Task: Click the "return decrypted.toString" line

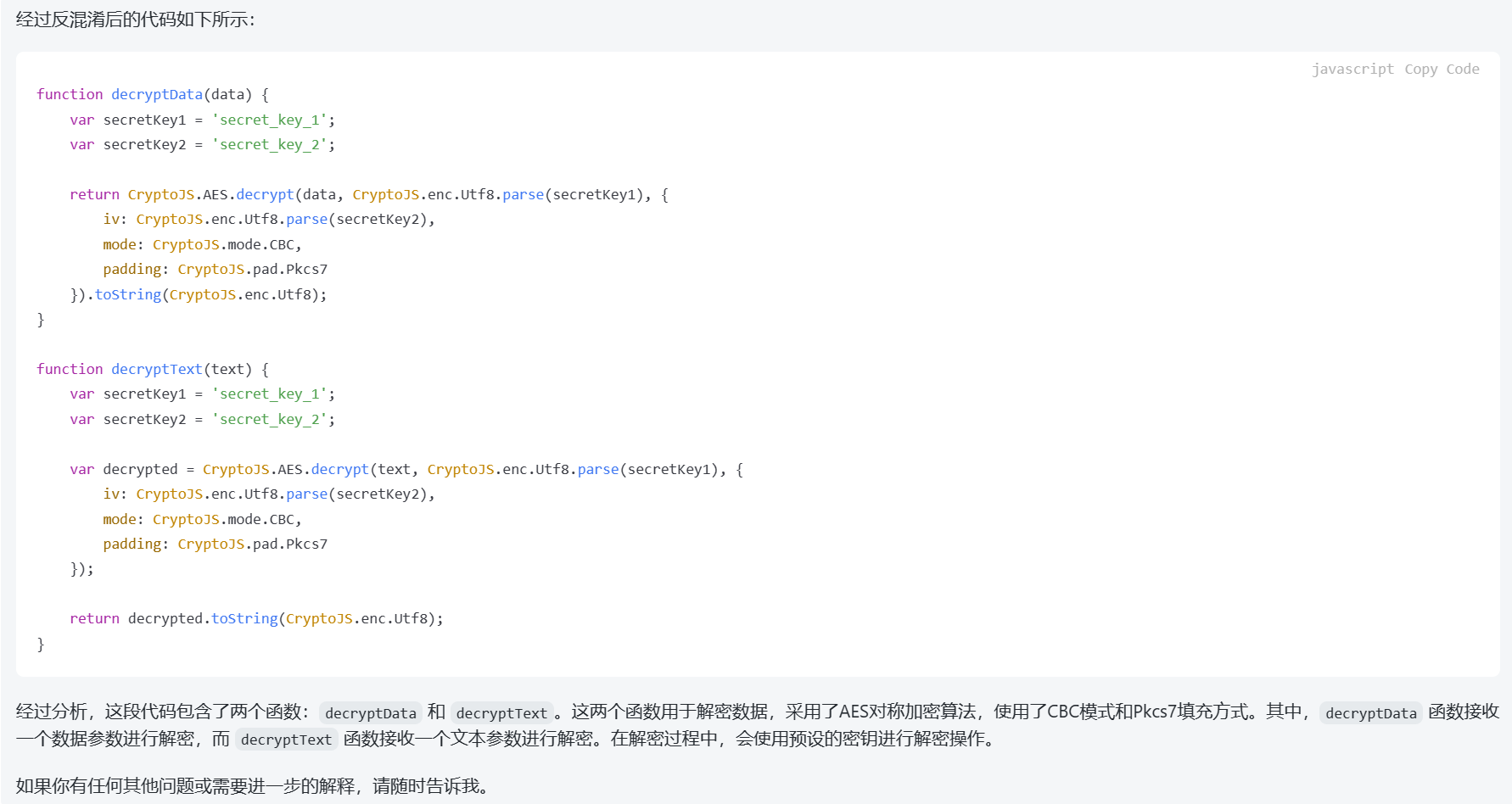Action: [x=256, y=618]
